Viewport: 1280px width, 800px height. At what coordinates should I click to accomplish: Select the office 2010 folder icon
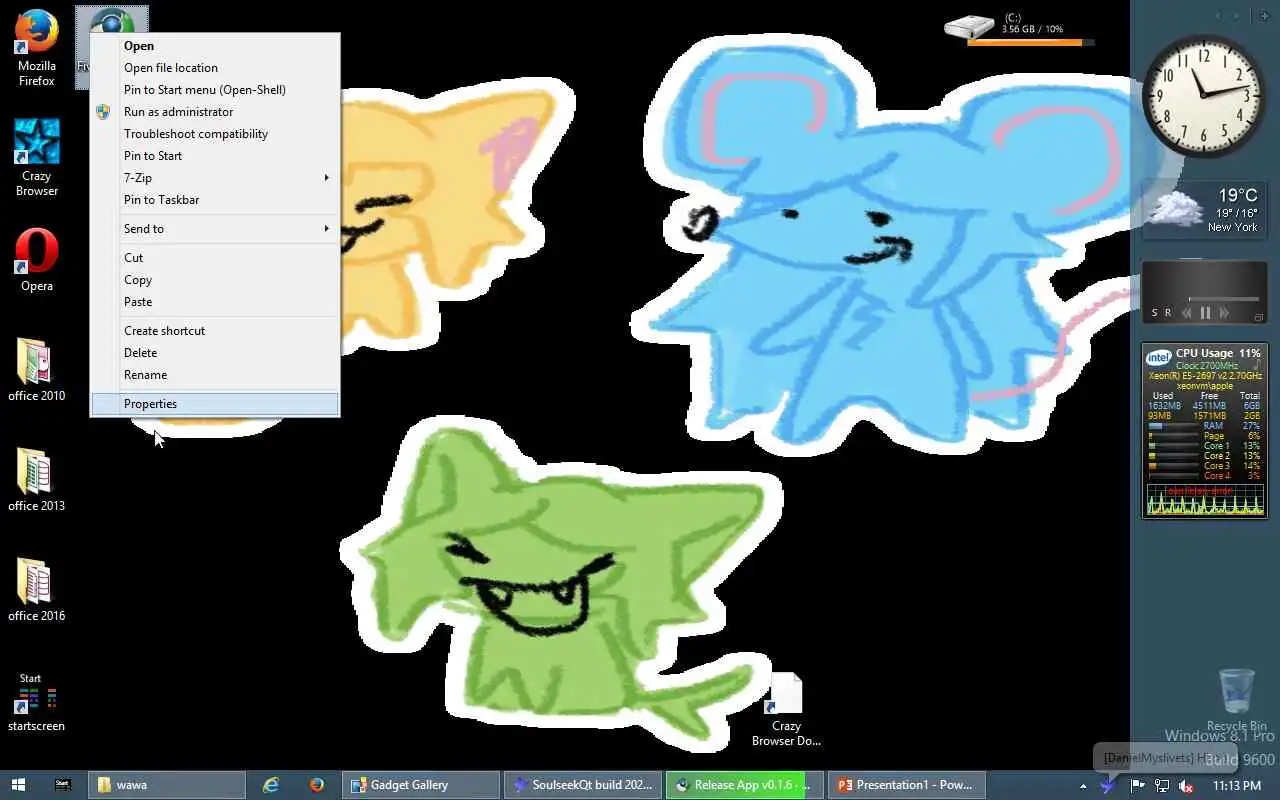point(37,370)
